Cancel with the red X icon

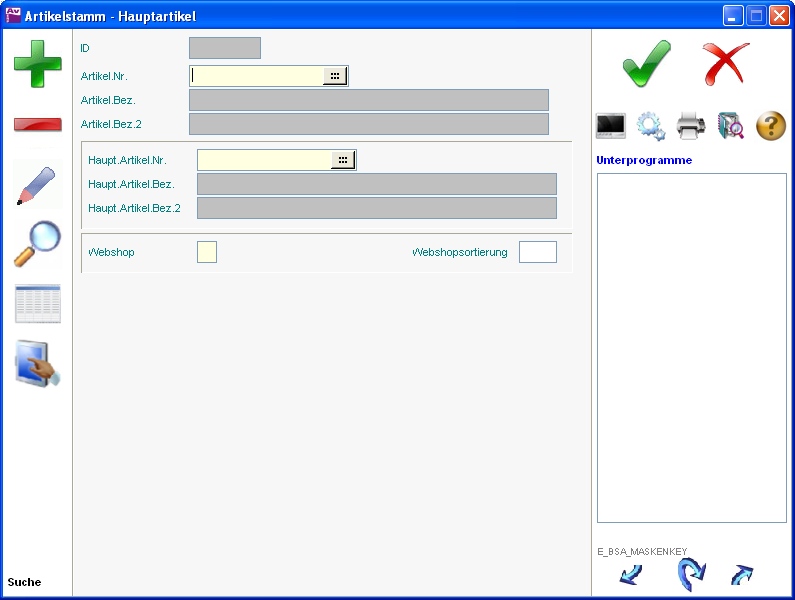coord(725,64)
